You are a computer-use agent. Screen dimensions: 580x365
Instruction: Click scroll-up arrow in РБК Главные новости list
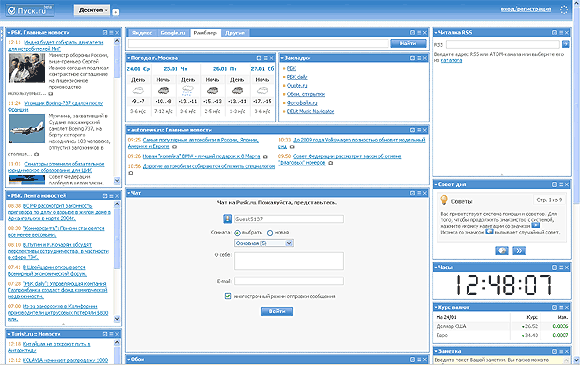coord(117,41)
